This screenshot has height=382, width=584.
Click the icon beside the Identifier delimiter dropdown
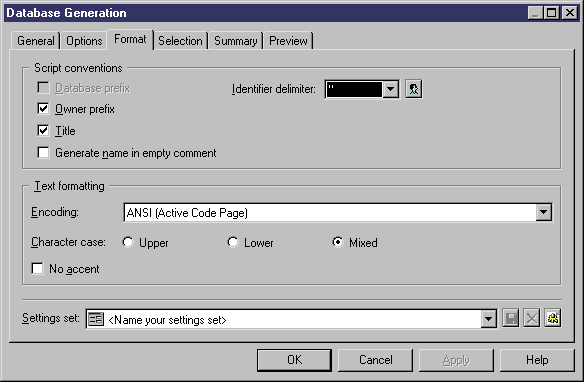[x=413, y=89]
